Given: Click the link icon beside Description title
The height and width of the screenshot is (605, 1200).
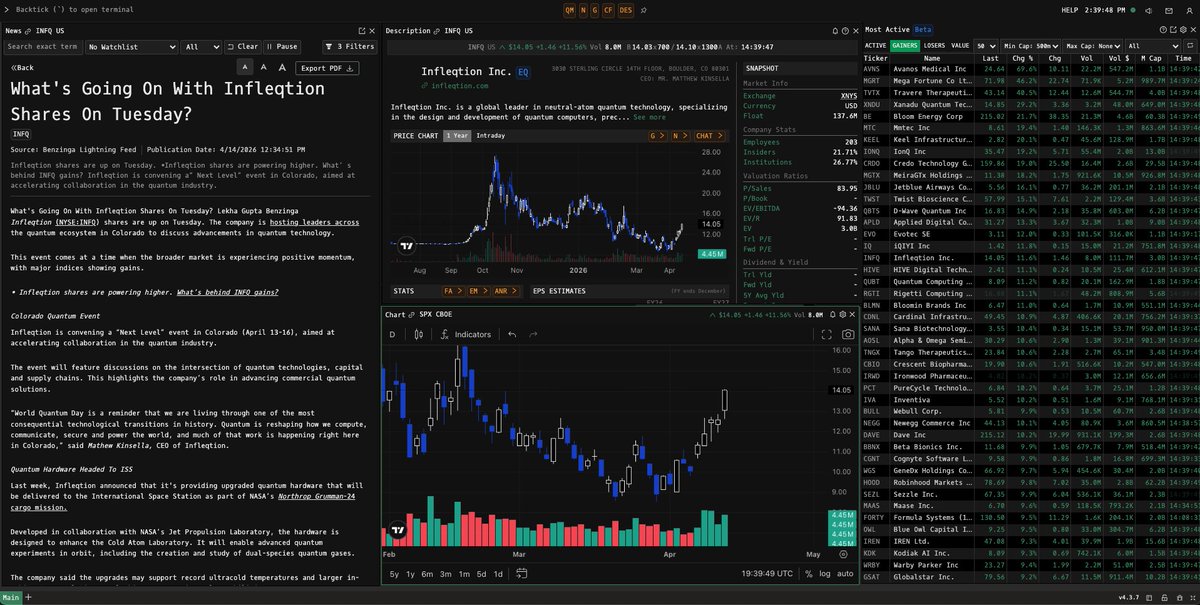Looking at the screenshot, I should 437,30.
